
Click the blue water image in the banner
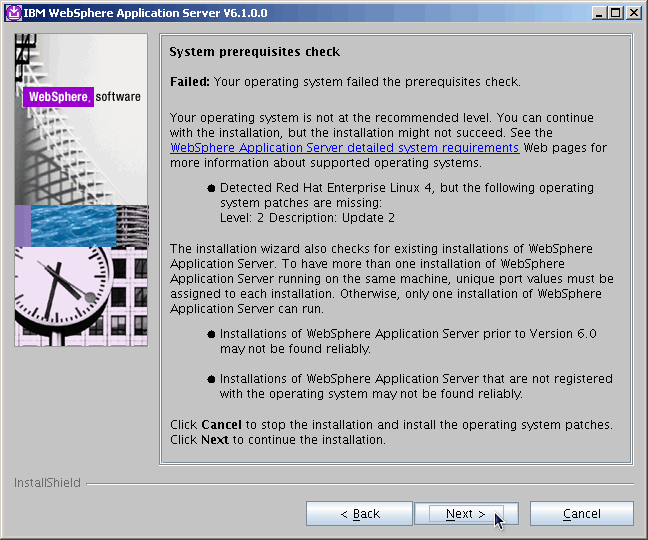click(80, 226)
